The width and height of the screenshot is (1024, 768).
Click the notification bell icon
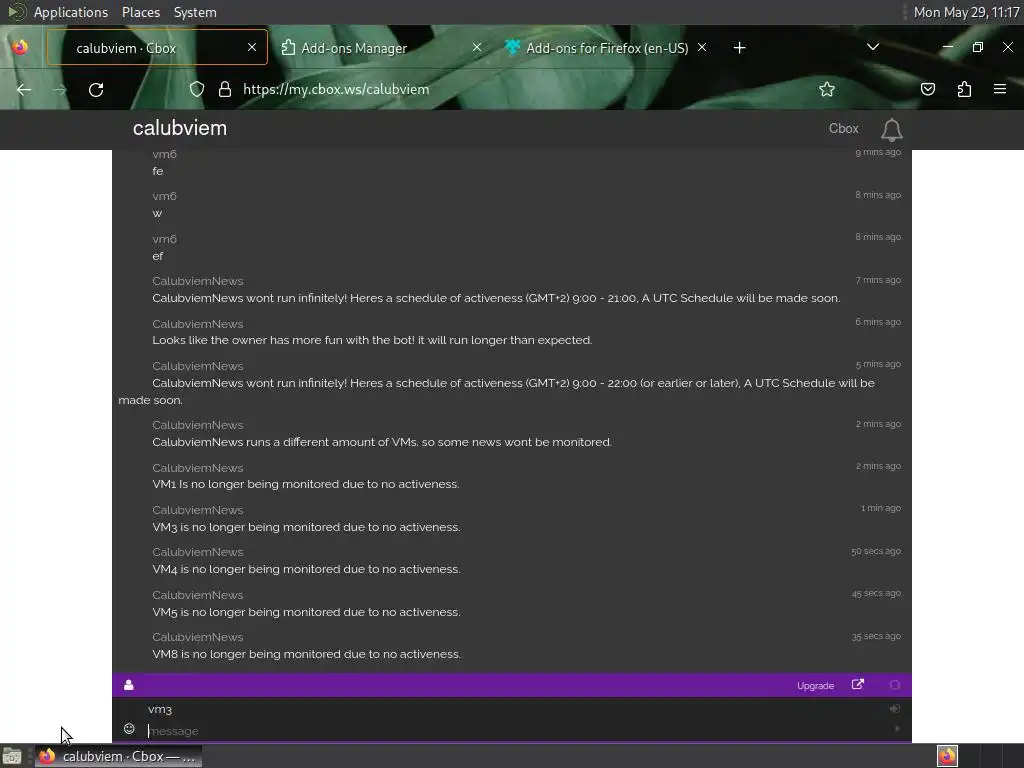891,129
